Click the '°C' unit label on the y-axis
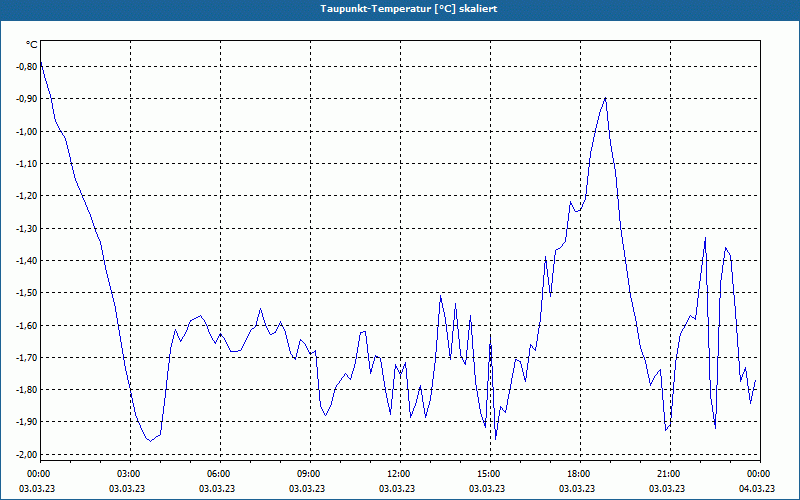 32,45
